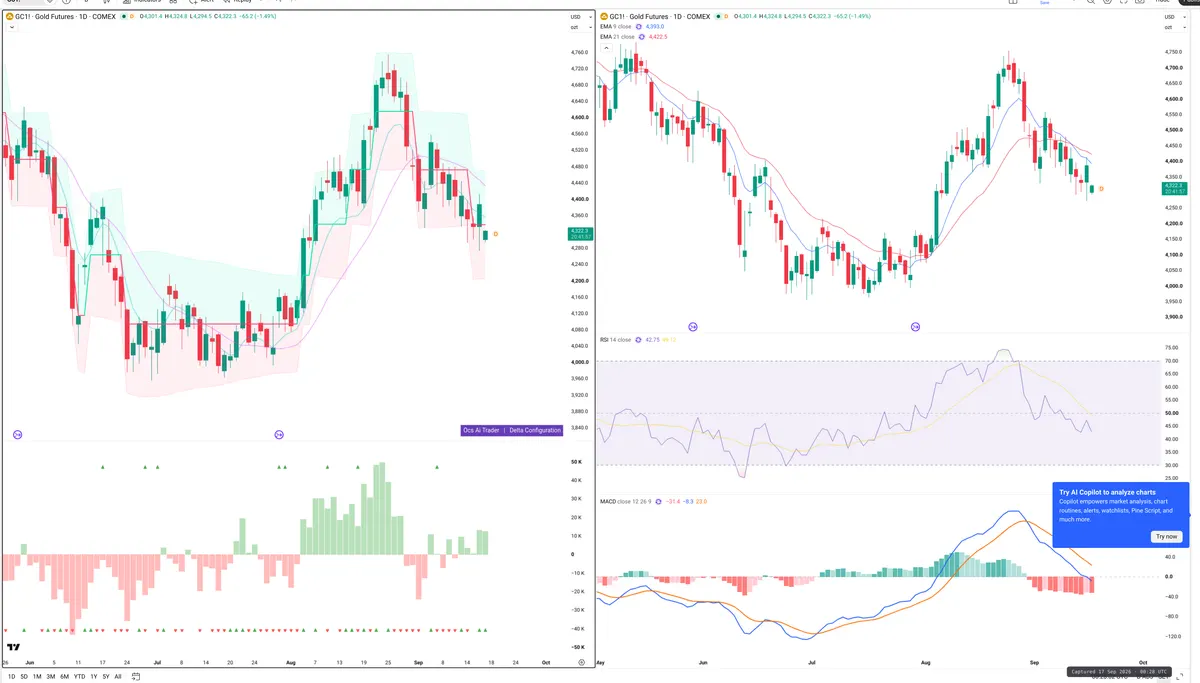This screenshot has width=1200, height=683.
Task: Select EMA 9 close legend in right chart
Action: click(615, 27)
